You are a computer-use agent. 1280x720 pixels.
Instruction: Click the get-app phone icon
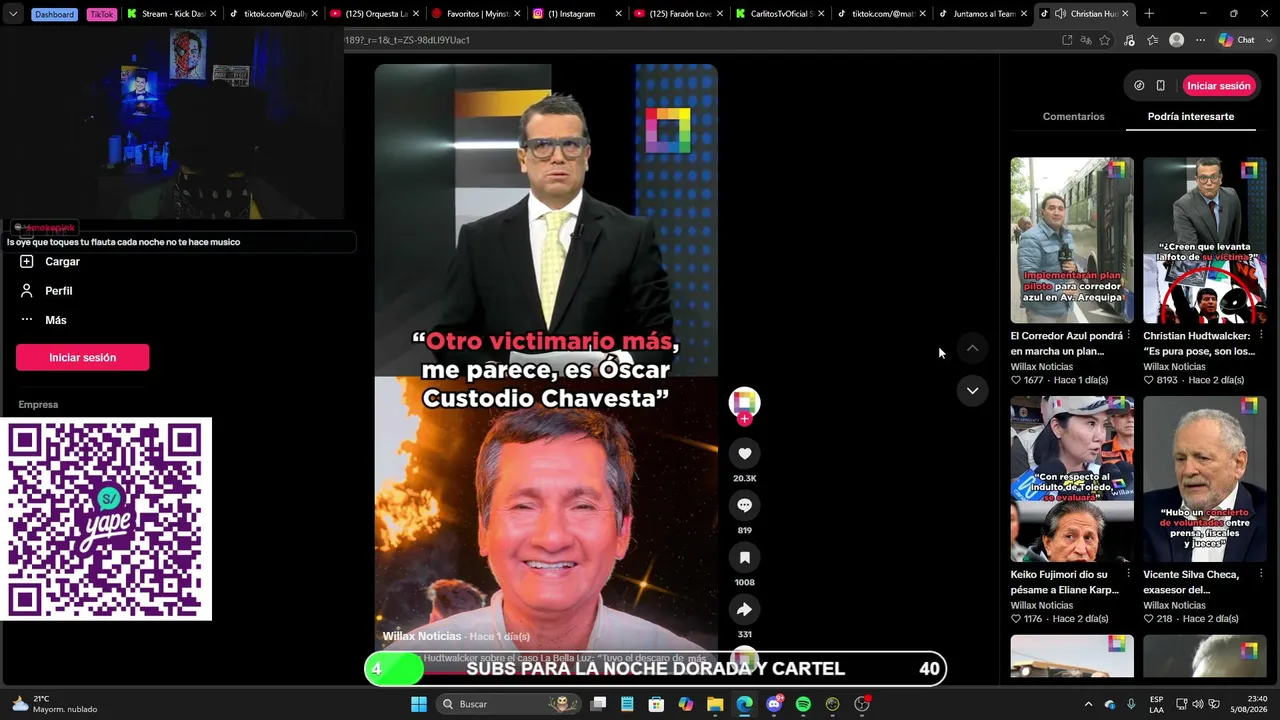pos(1161,86)
